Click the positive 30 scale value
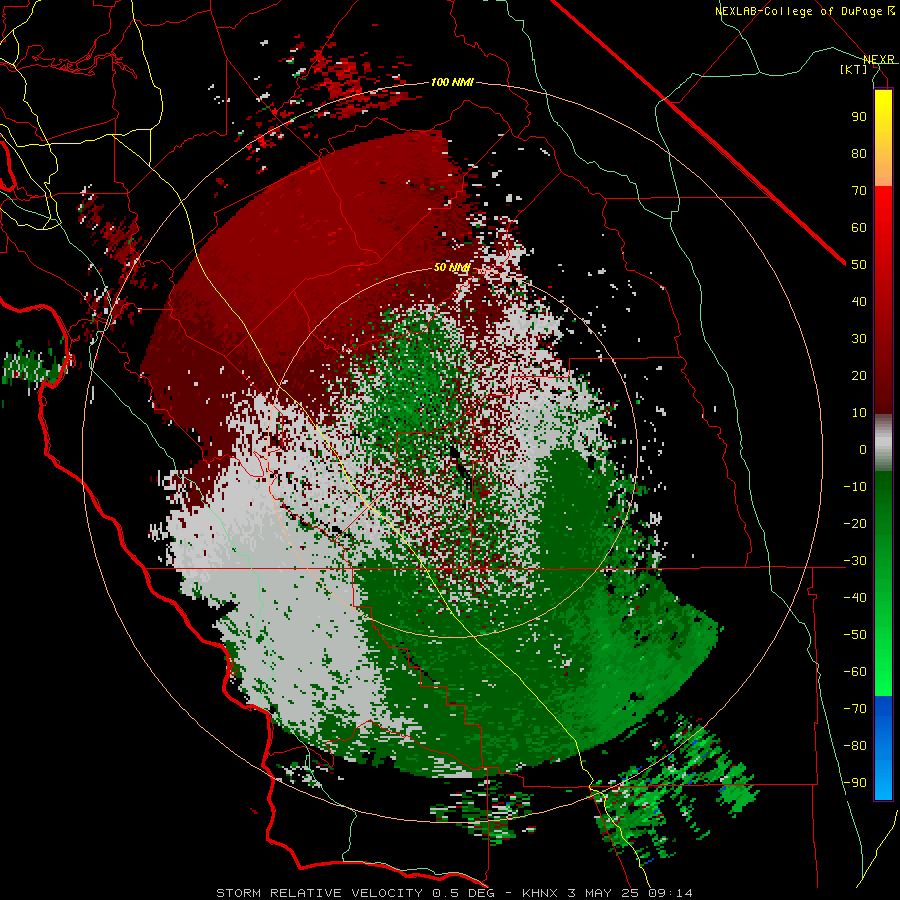900x900 pixels. coord(859,339)
